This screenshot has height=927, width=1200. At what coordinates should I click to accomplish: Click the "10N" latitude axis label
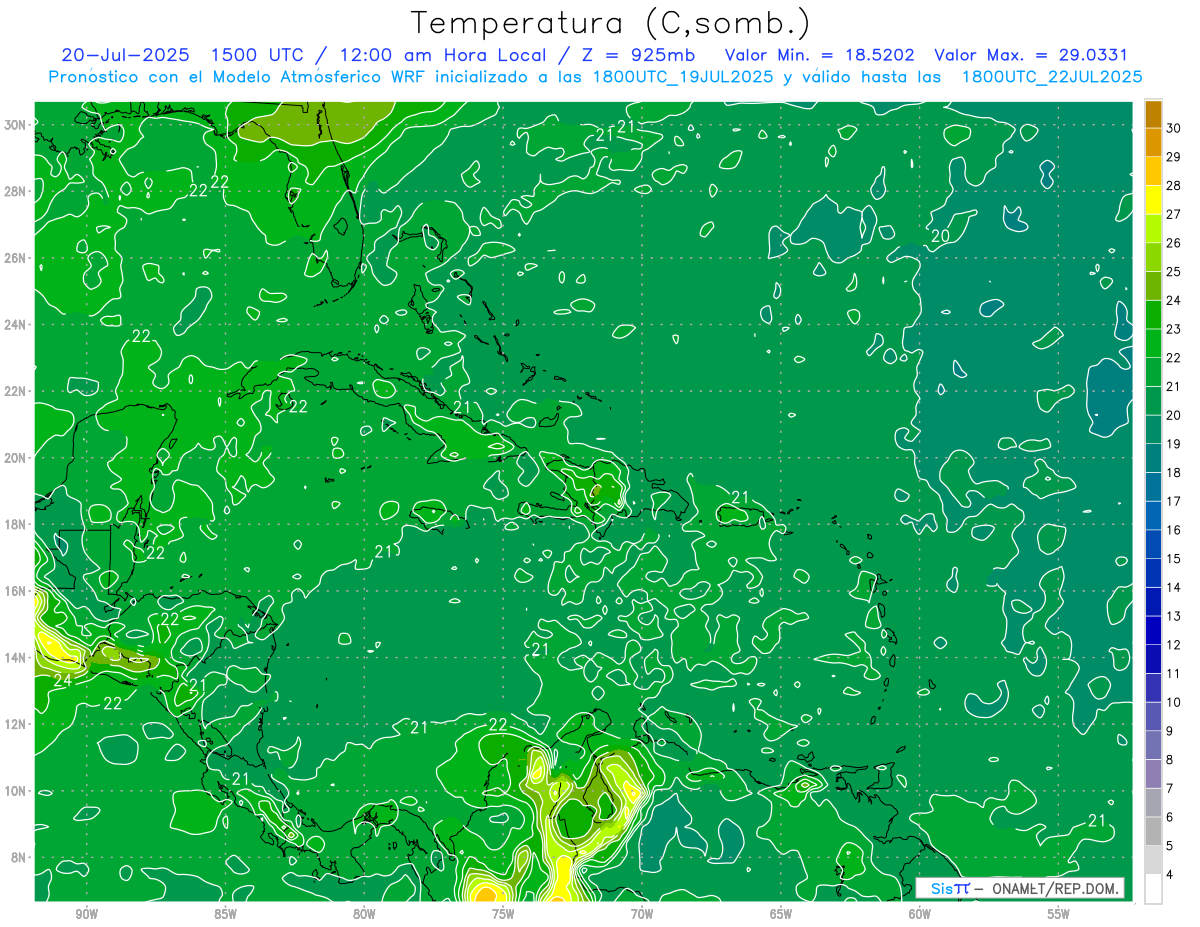(15, 791)
